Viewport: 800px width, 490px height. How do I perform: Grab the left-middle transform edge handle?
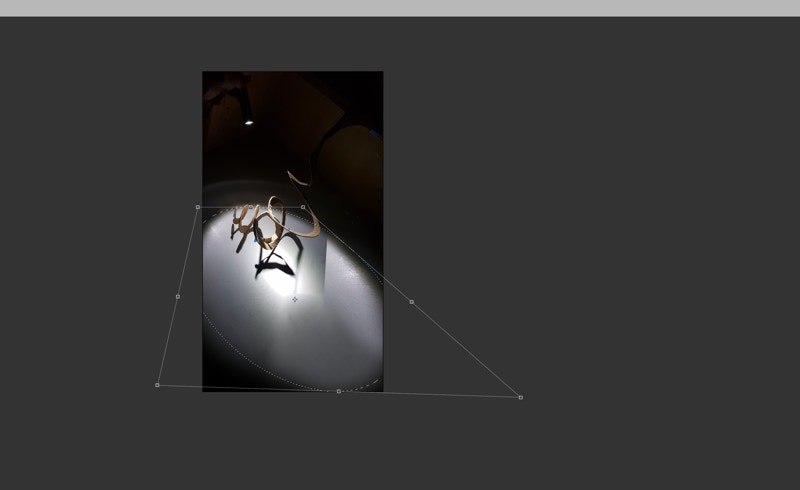[x=178, y=297]
